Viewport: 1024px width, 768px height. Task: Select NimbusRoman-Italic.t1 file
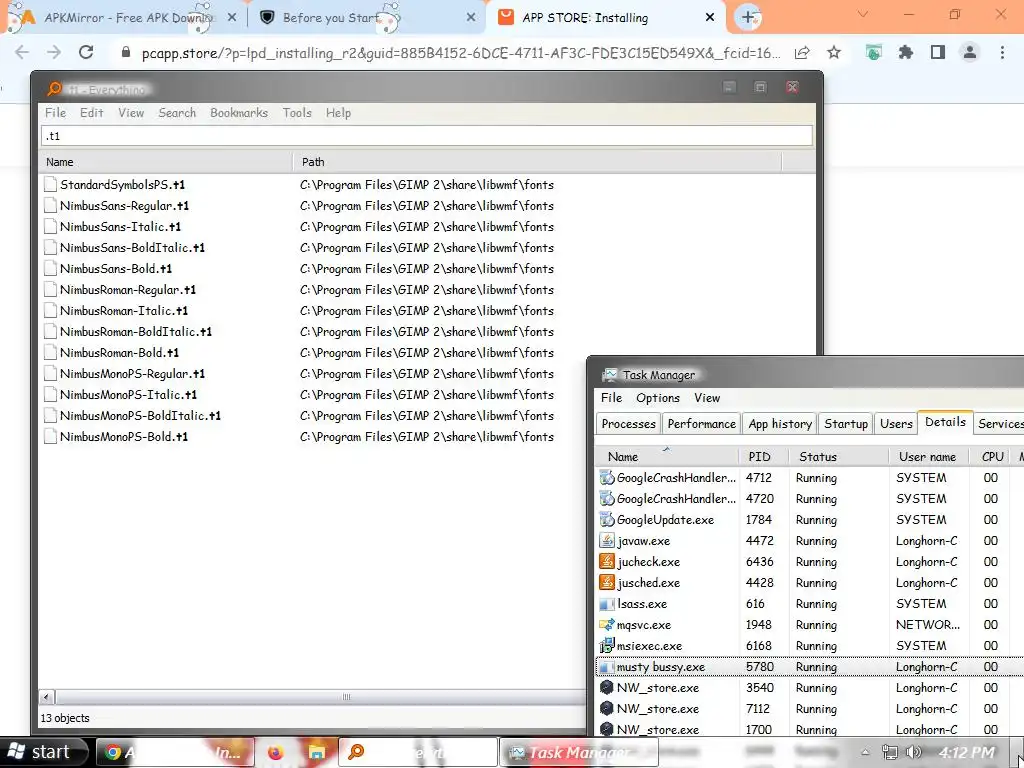123,311
